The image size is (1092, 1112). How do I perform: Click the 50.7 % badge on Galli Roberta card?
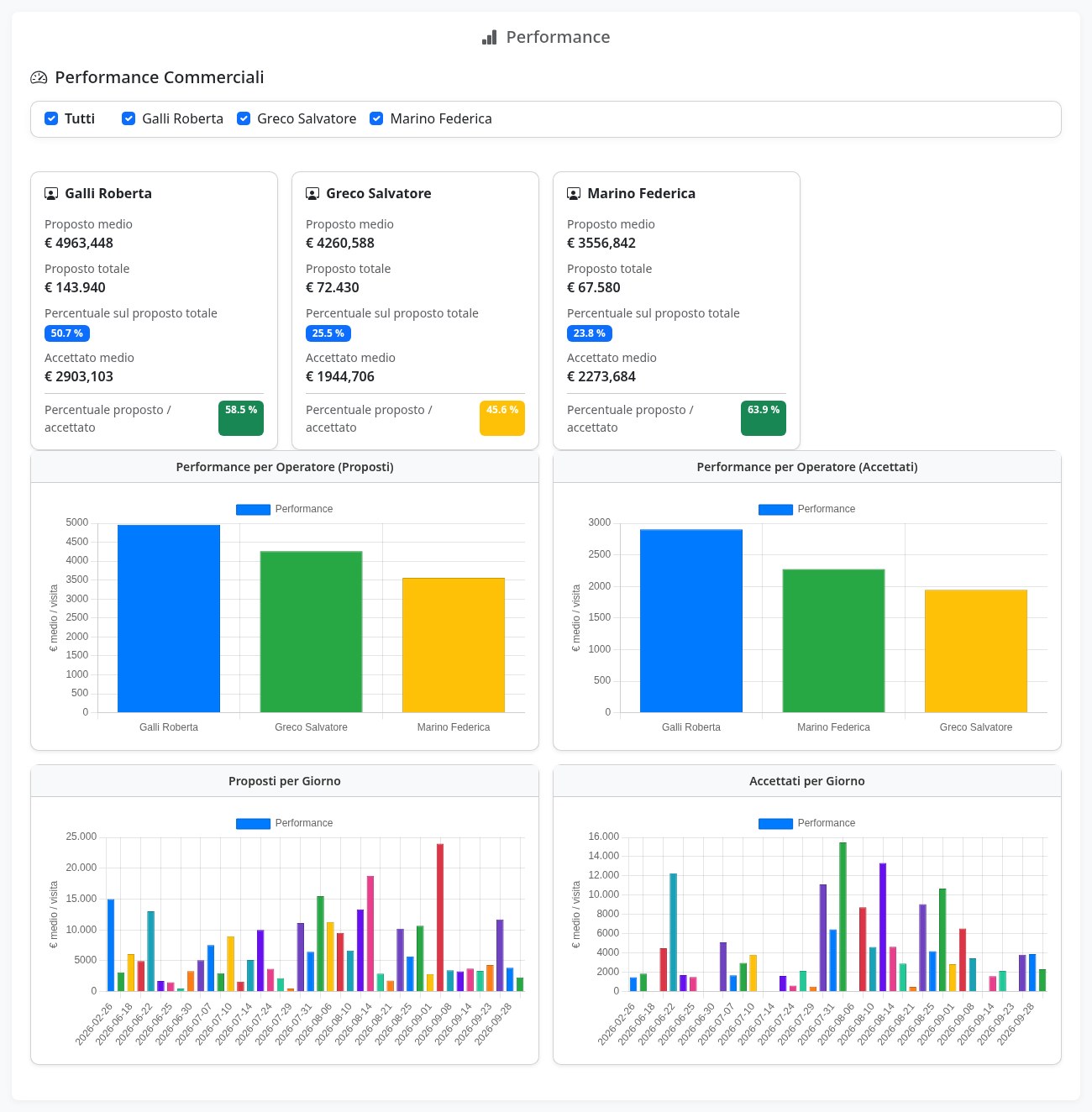tap(67, 333)
